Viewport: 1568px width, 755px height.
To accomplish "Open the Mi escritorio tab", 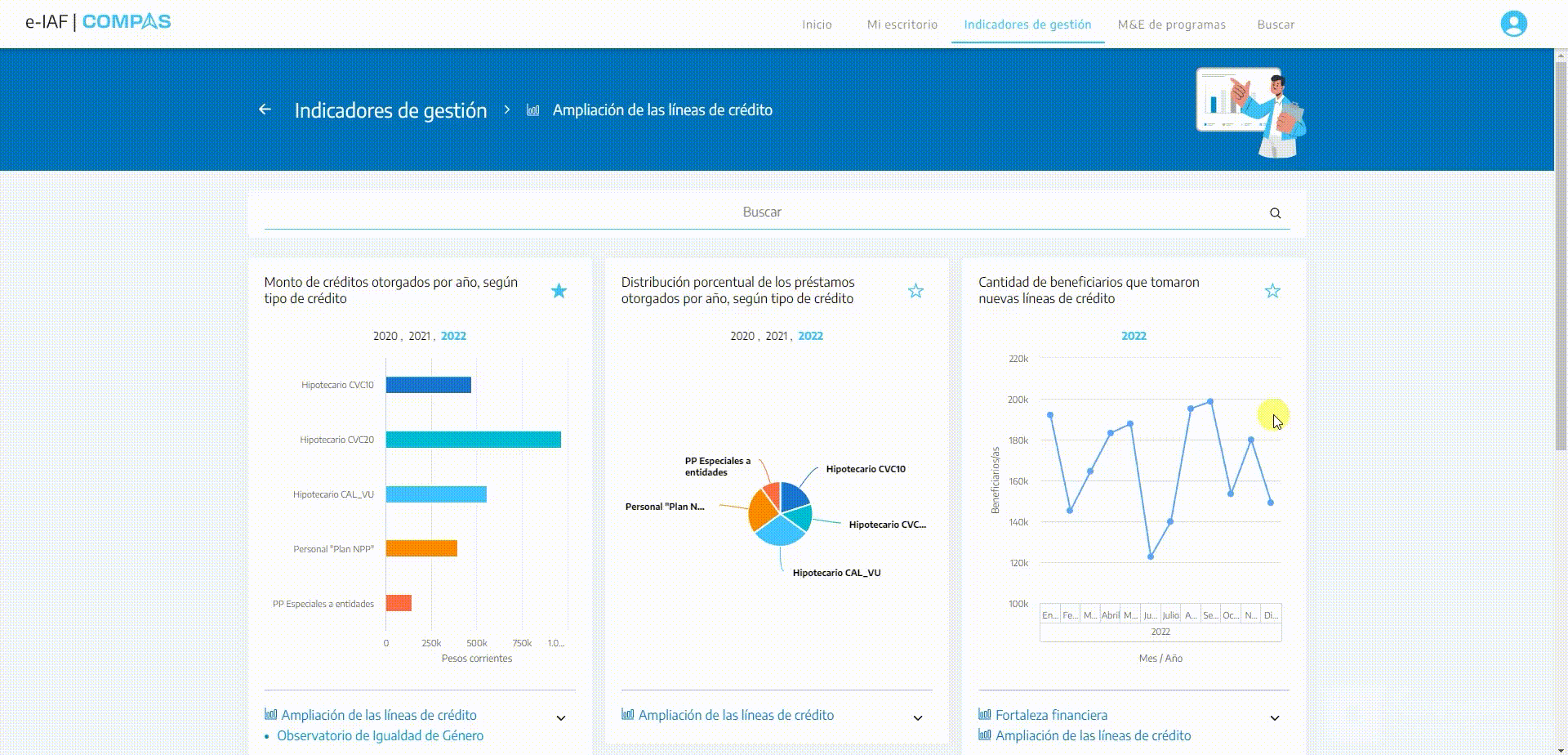I will (902, 25).
